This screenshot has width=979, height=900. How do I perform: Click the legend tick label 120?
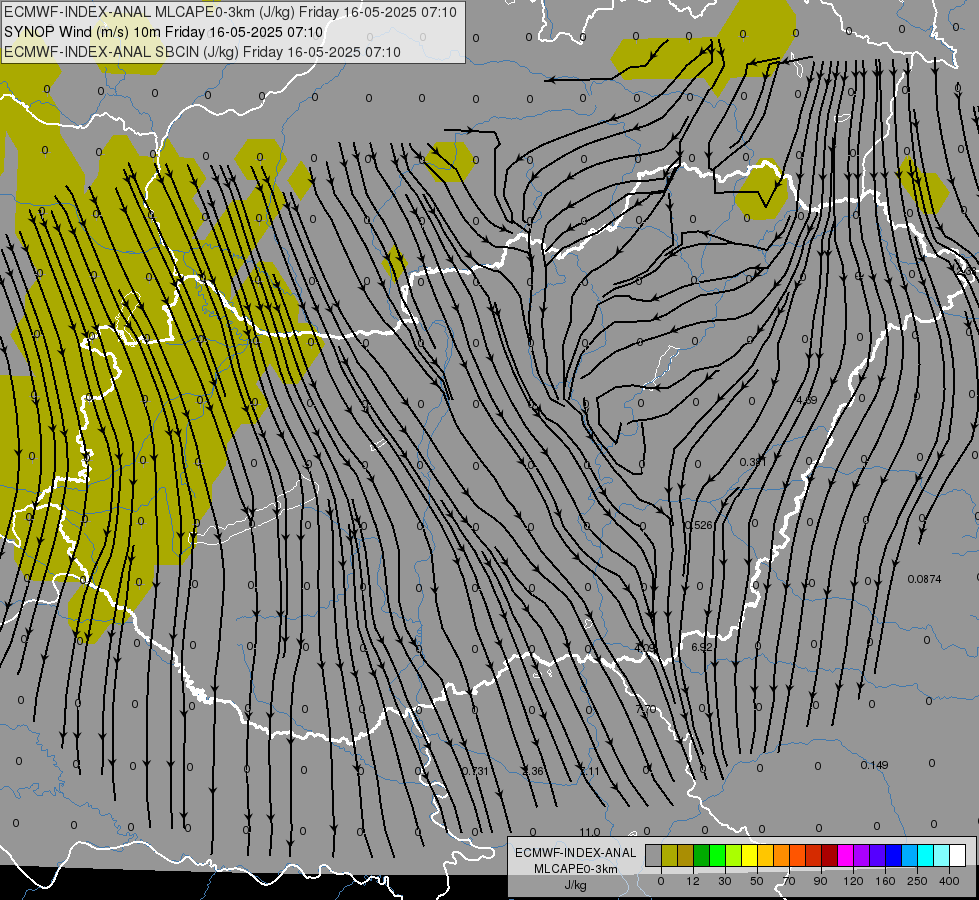pos(854,881)
